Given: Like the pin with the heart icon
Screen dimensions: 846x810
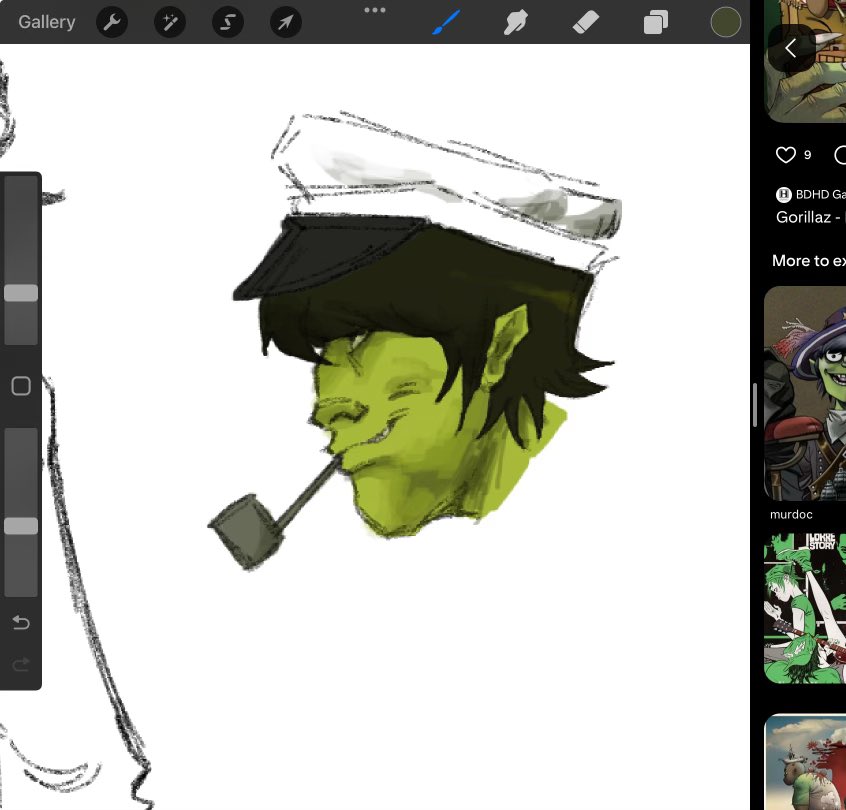Looking at the screenshot, I should (x=786, y=155).
